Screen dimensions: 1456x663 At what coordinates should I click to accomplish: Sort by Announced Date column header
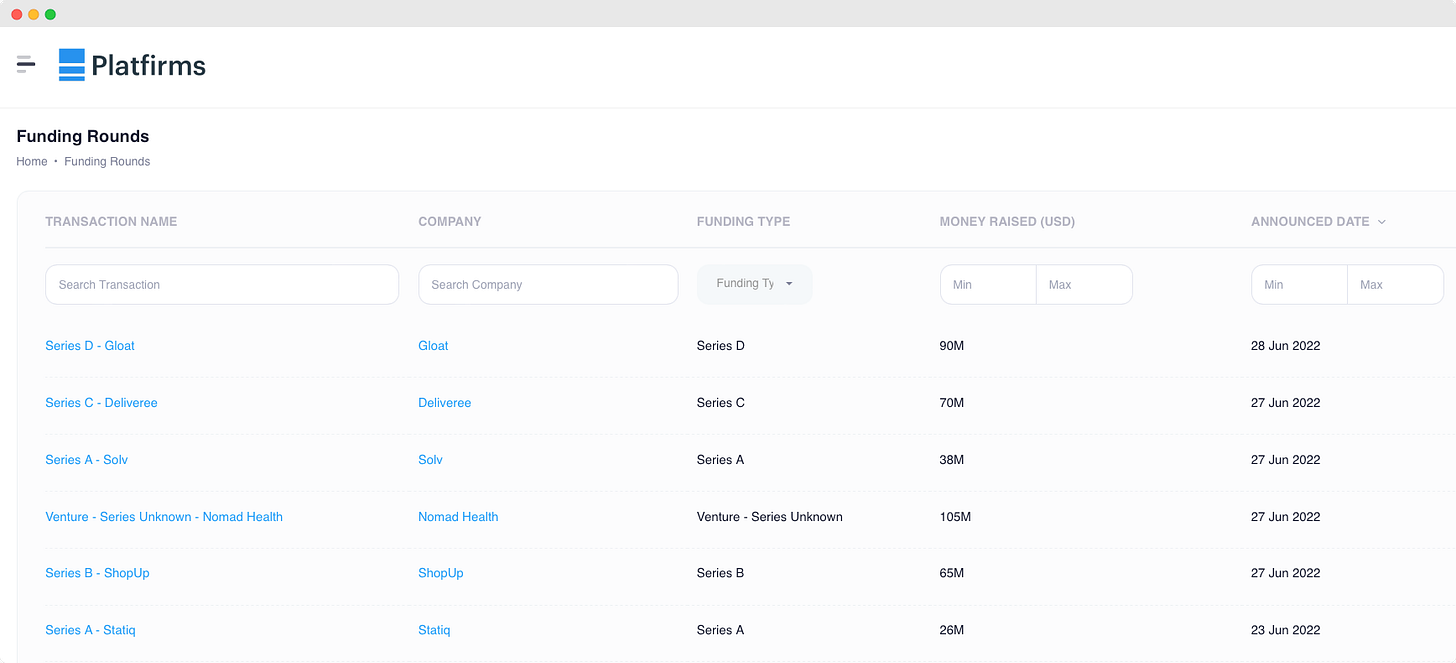(1310, 222)
